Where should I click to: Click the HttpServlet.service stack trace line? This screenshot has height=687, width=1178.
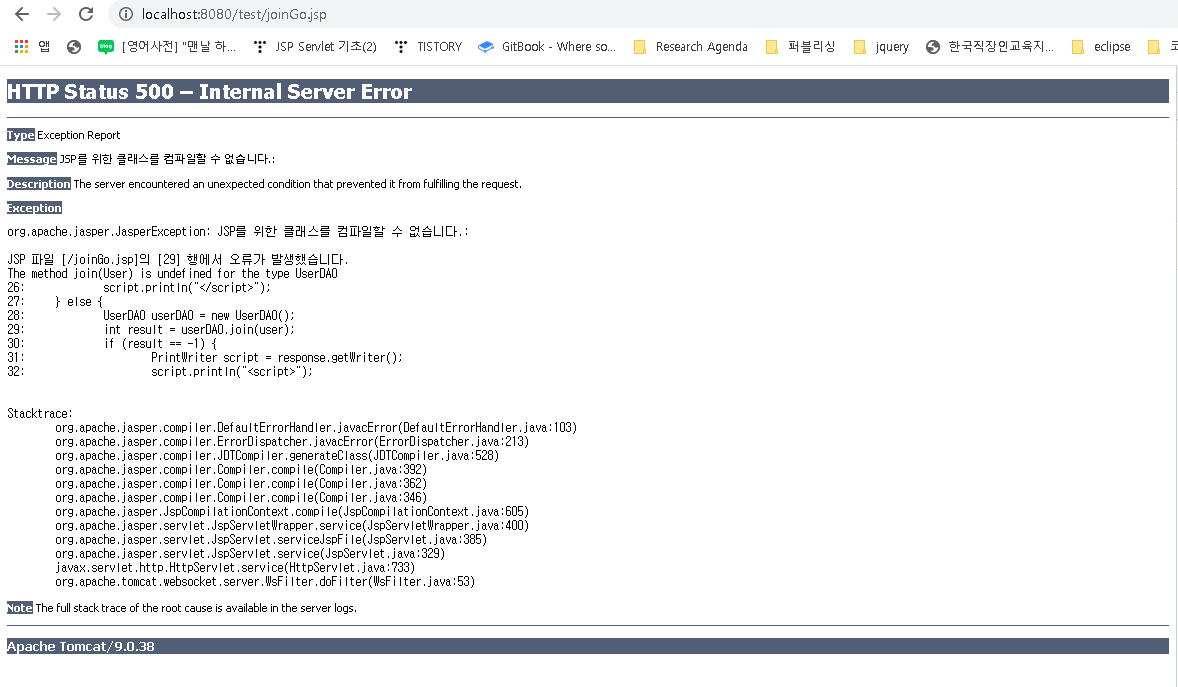[235, 567]
